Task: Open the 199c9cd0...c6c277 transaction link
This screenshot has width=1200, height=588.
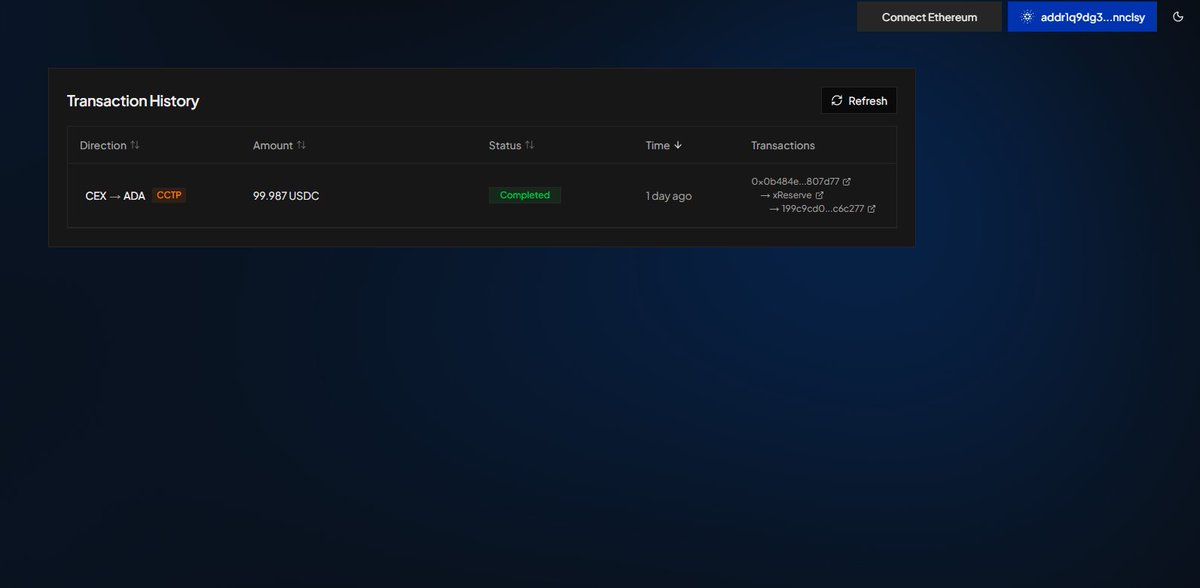Action: [x=823, y=209]
